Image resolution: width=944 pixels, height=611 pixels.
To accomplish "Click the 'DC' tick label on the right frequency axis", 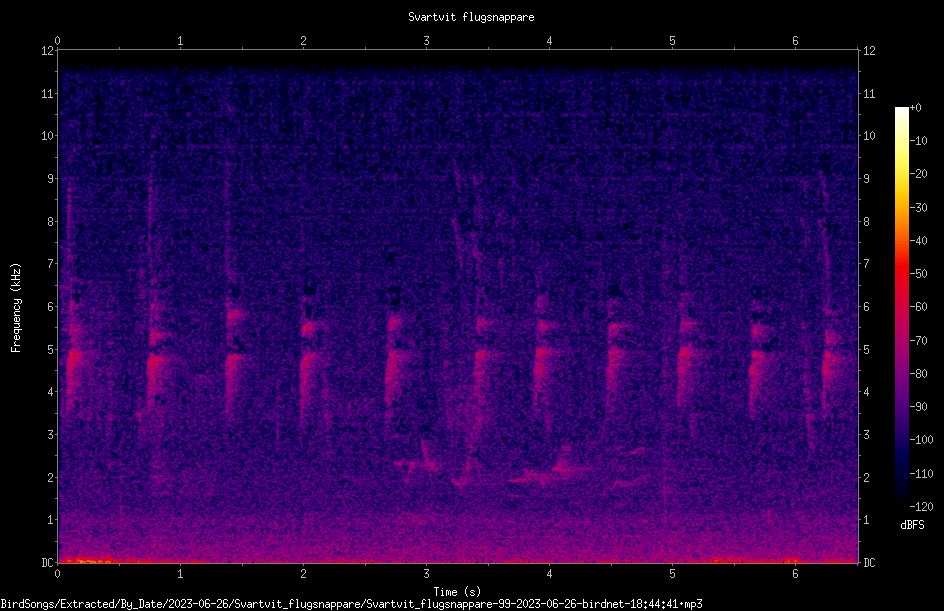I will 869,563.
